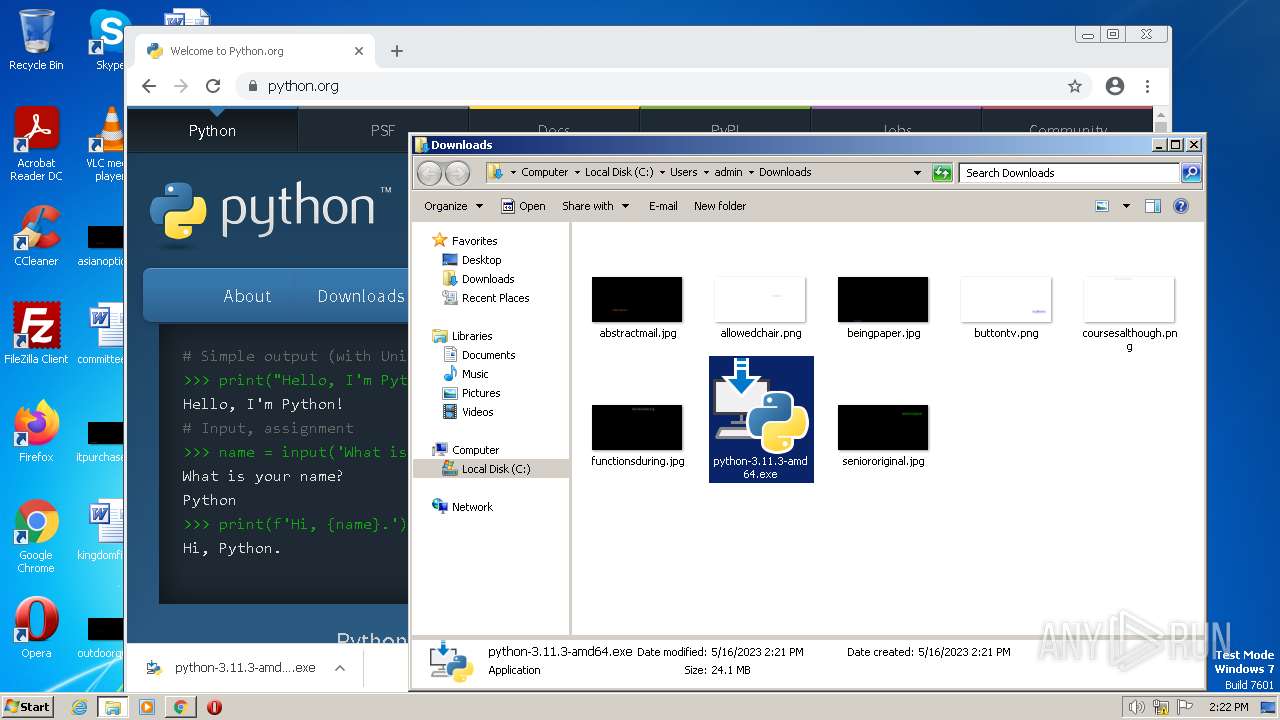Open the Start menu
Image resolution: width=1280 pixels, height=720 pixels.
click(x=28, y=706)
